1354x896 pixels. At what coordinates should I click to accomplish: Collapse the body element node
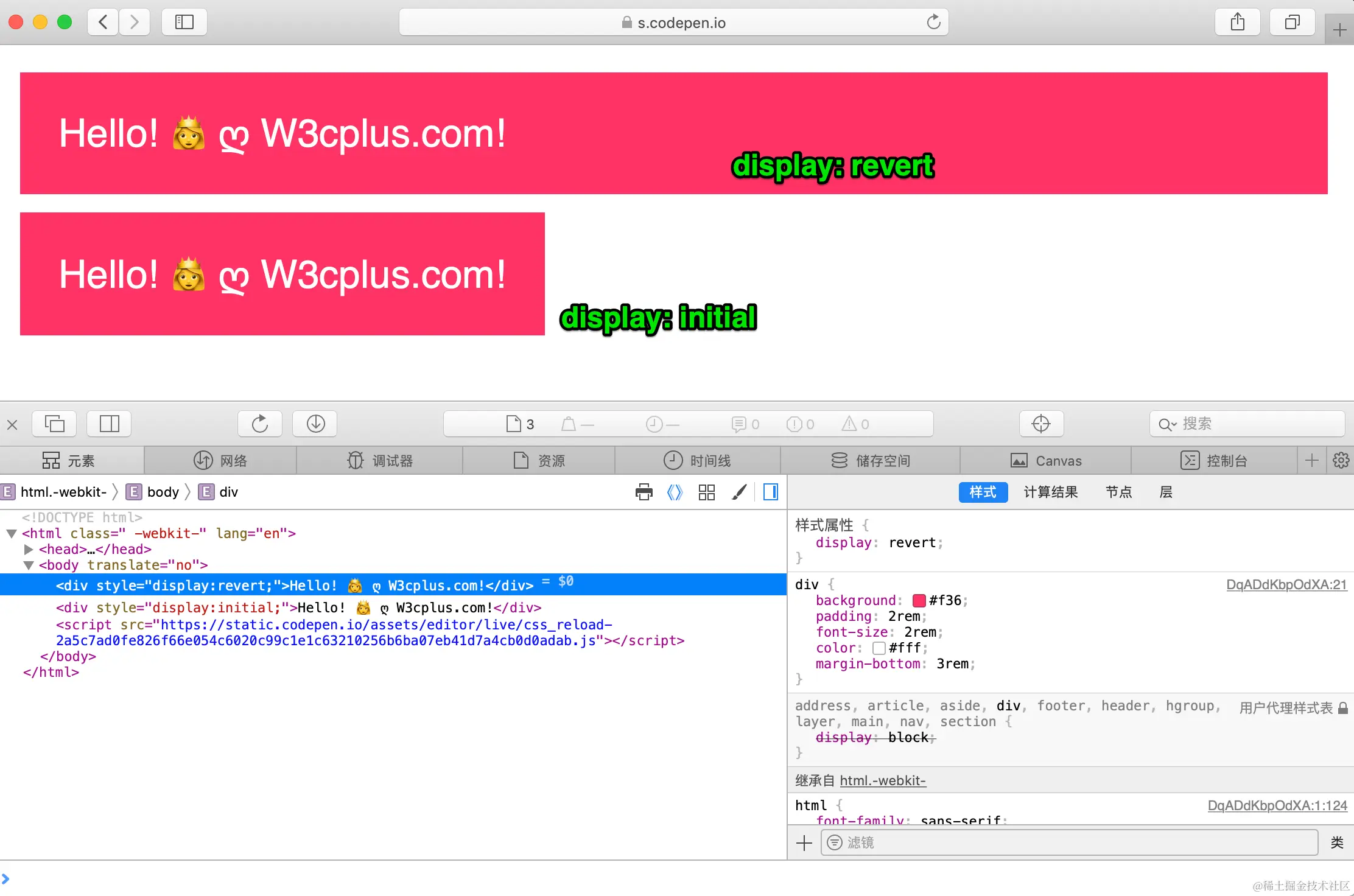pyautogui.click(x=28, y=565)
